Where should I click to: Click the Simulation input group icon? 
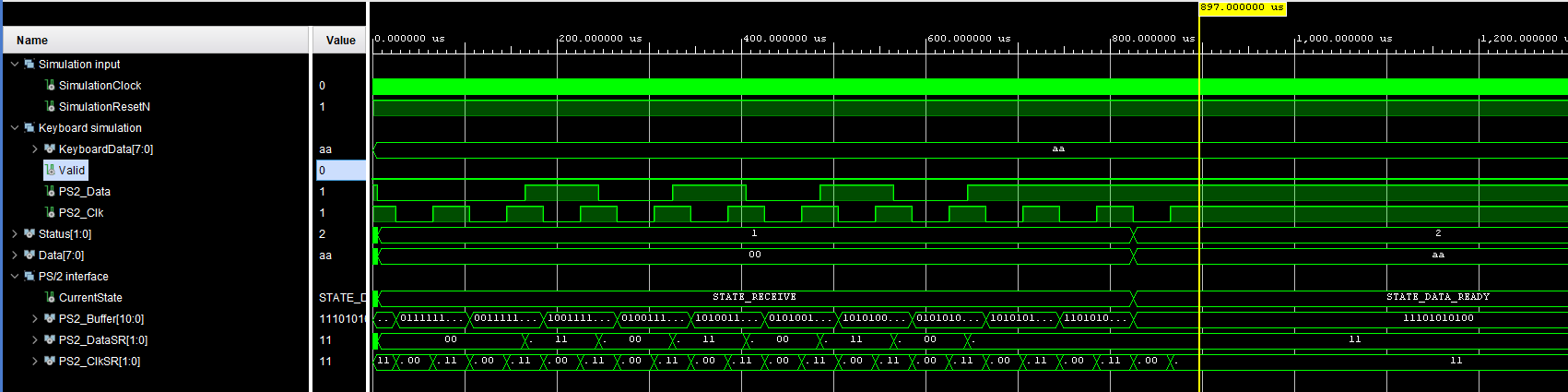point(29,64)
